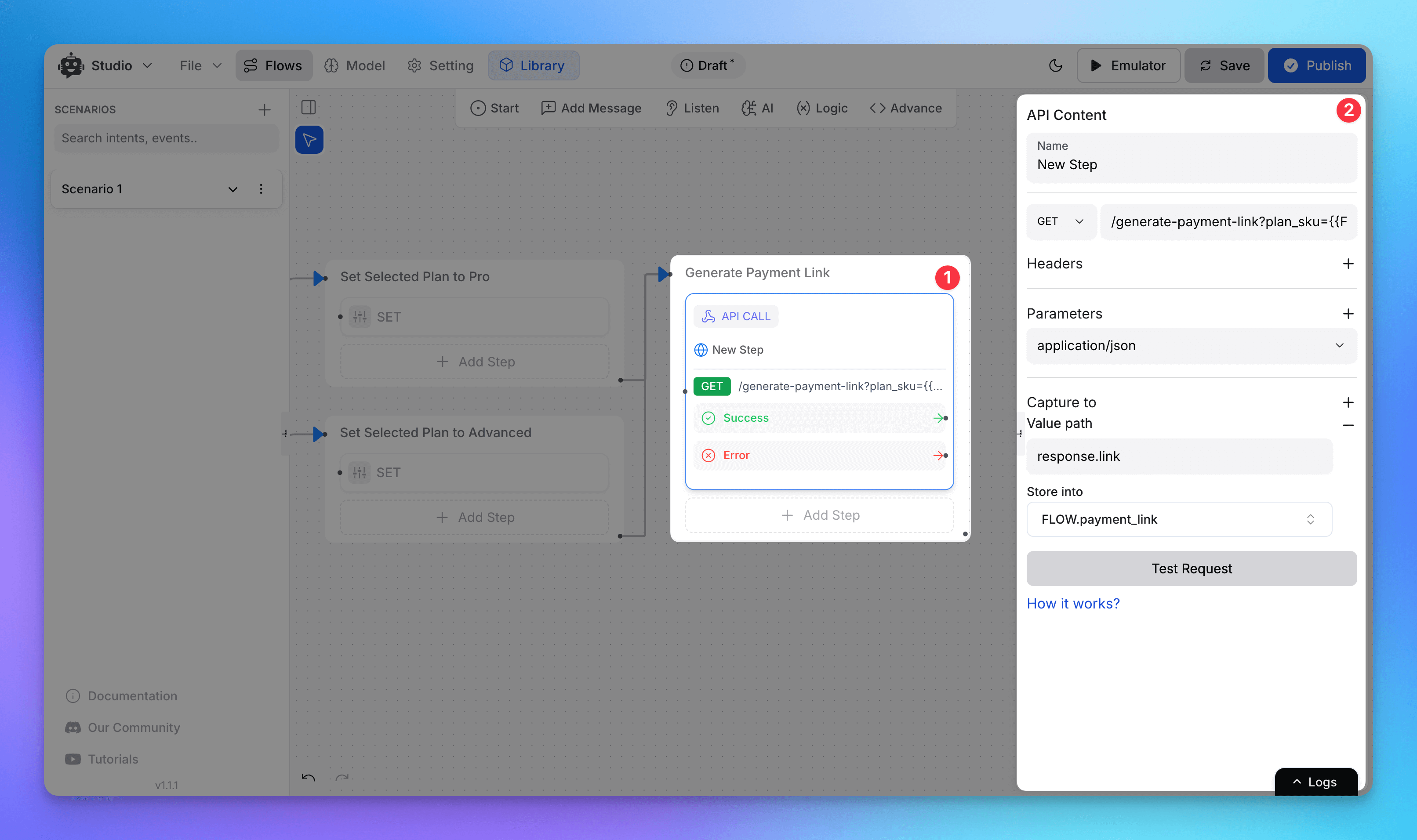Viewport: 1417px width, 840px height.
Task: Click the Set Selected Plan to Pro title
Action: point(414,277)
